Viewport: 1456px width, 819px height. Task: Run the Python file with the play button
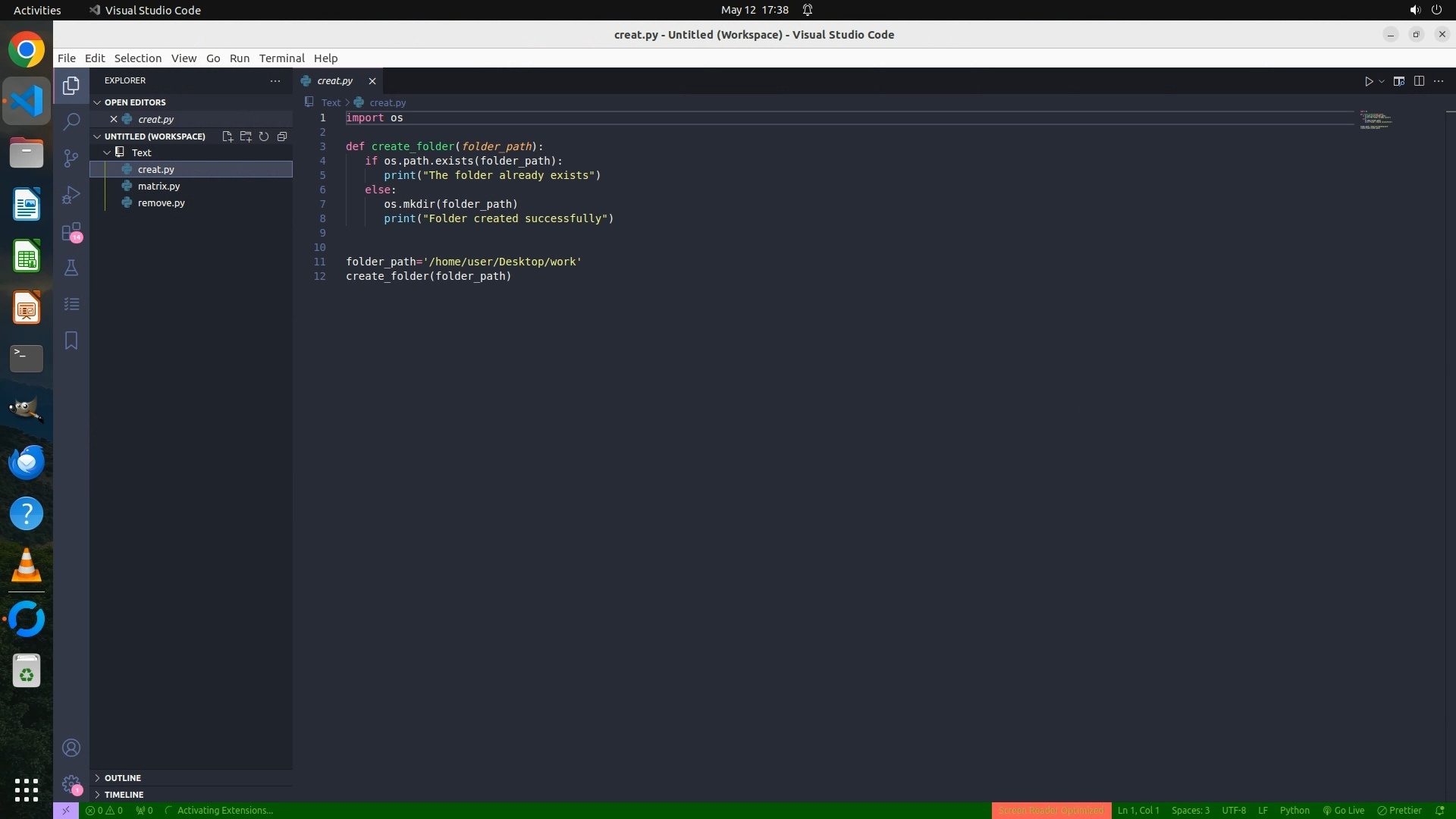click(1369, 81)
